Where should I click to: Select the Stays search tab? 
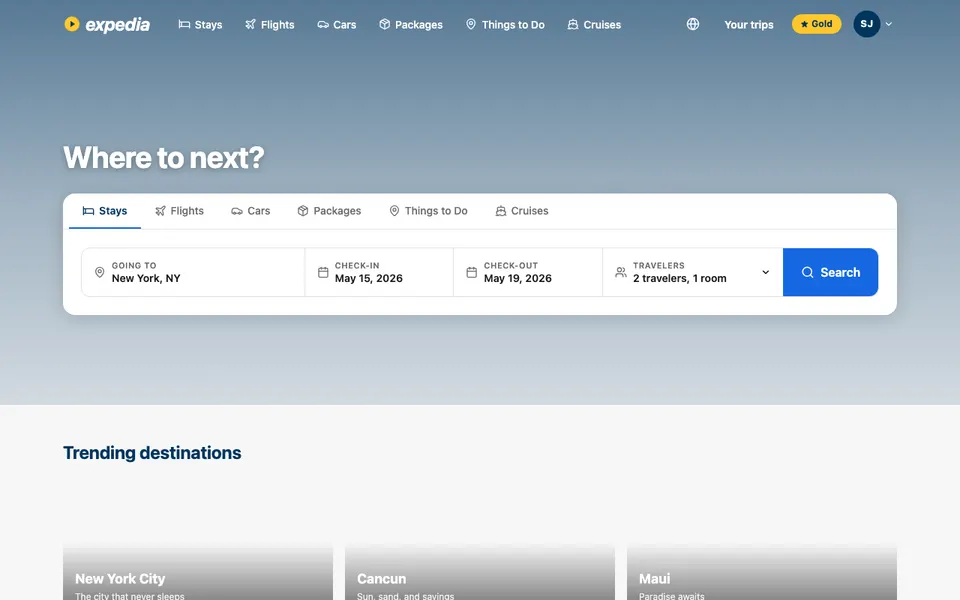coord(105,211)
